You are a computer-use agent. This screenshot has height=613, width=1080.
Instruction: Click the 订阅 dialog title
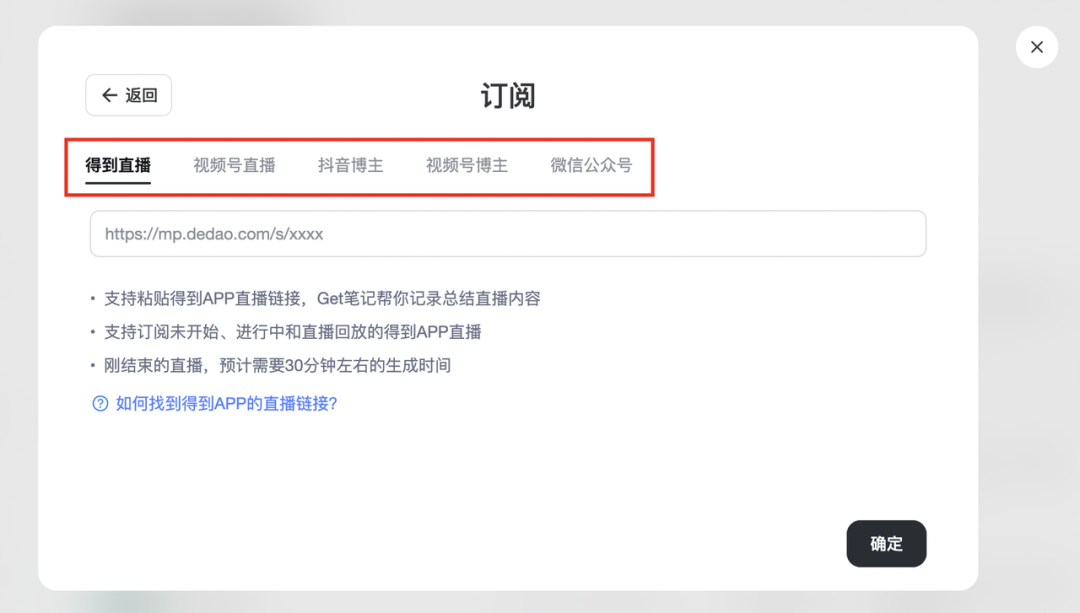point(508,96)
